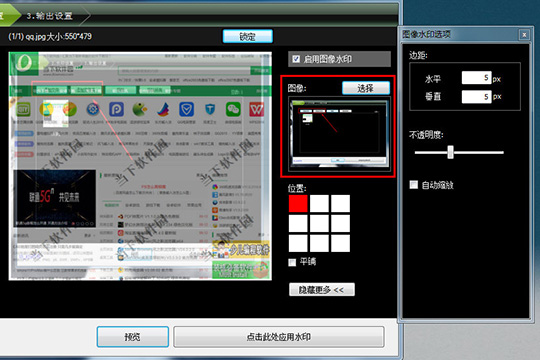Select the bottom-left position square
540x360 pixels.
[298, 243]
